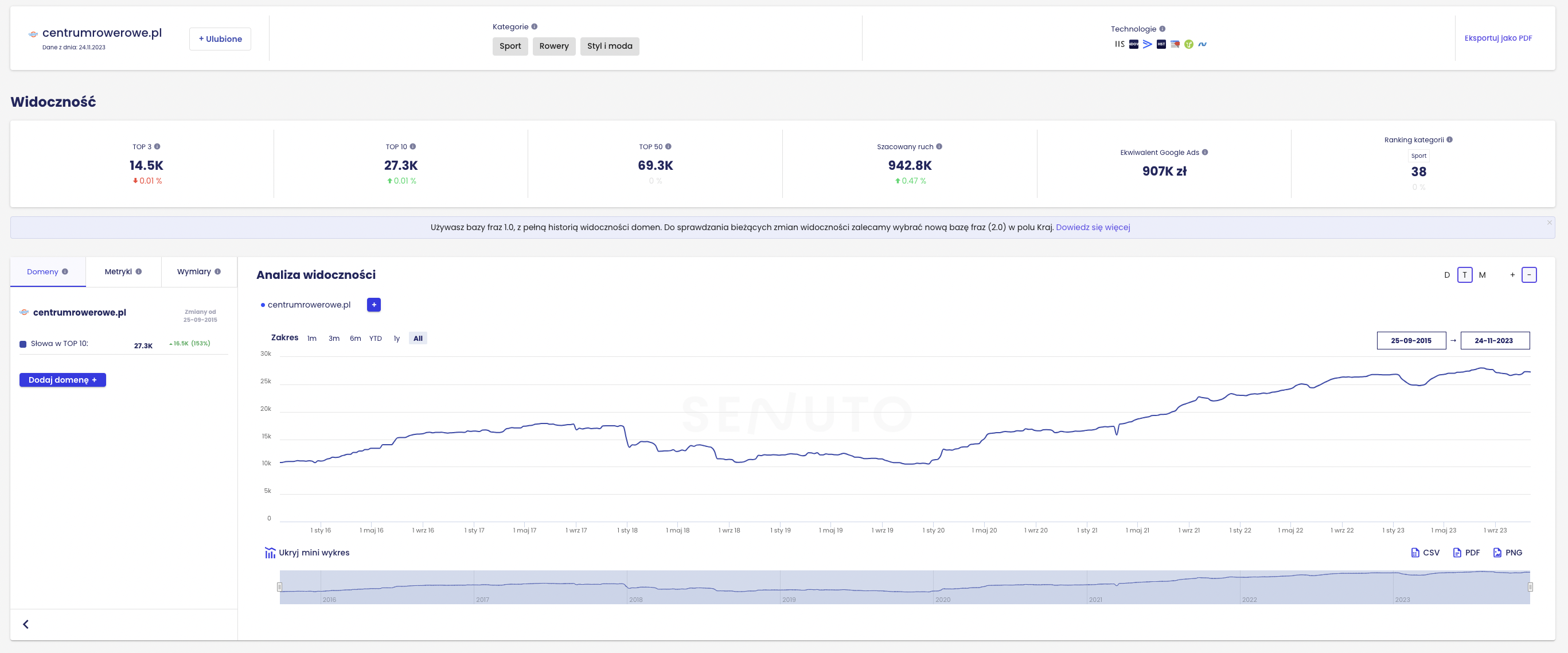Screen dimensions: 1568x653
Task: Show info for TOP 10 metric
Action: click(413, 146)
